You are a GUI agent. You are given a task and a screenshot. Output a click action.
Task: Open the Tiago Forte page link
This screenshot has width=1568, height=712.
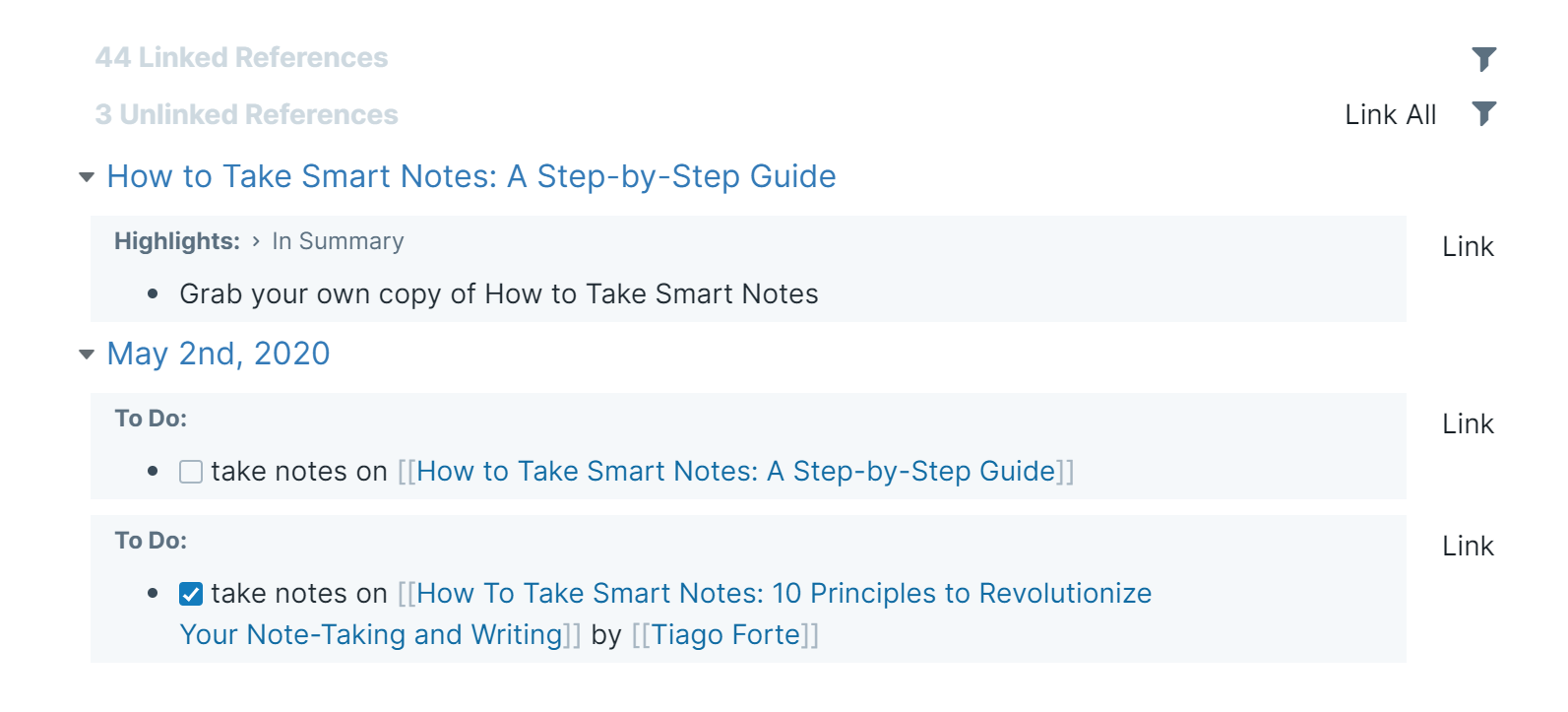tap(725, 635)
